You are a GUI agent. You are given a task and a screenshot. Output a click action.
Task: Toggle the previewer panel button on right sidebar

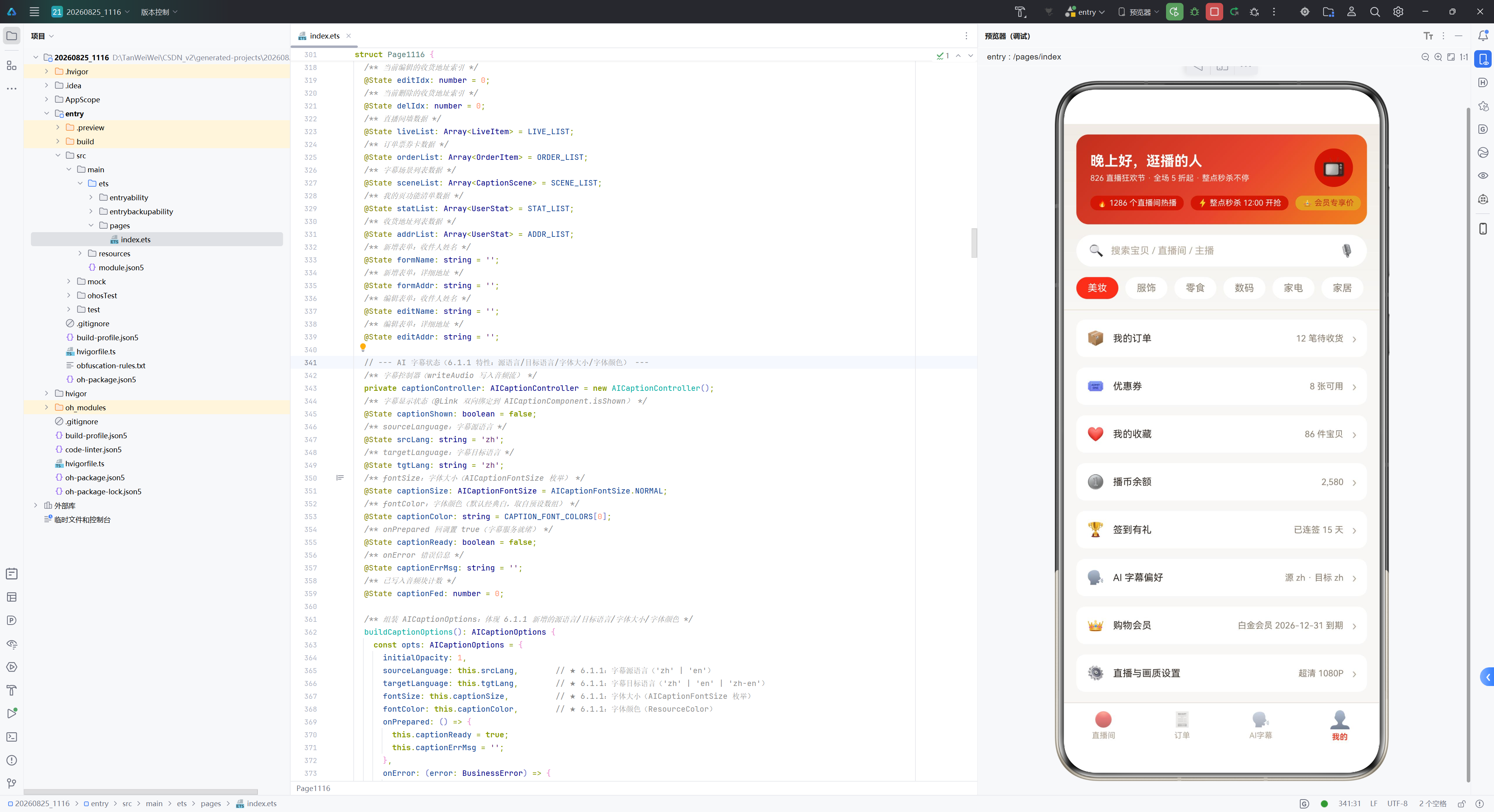[1482, 59]
